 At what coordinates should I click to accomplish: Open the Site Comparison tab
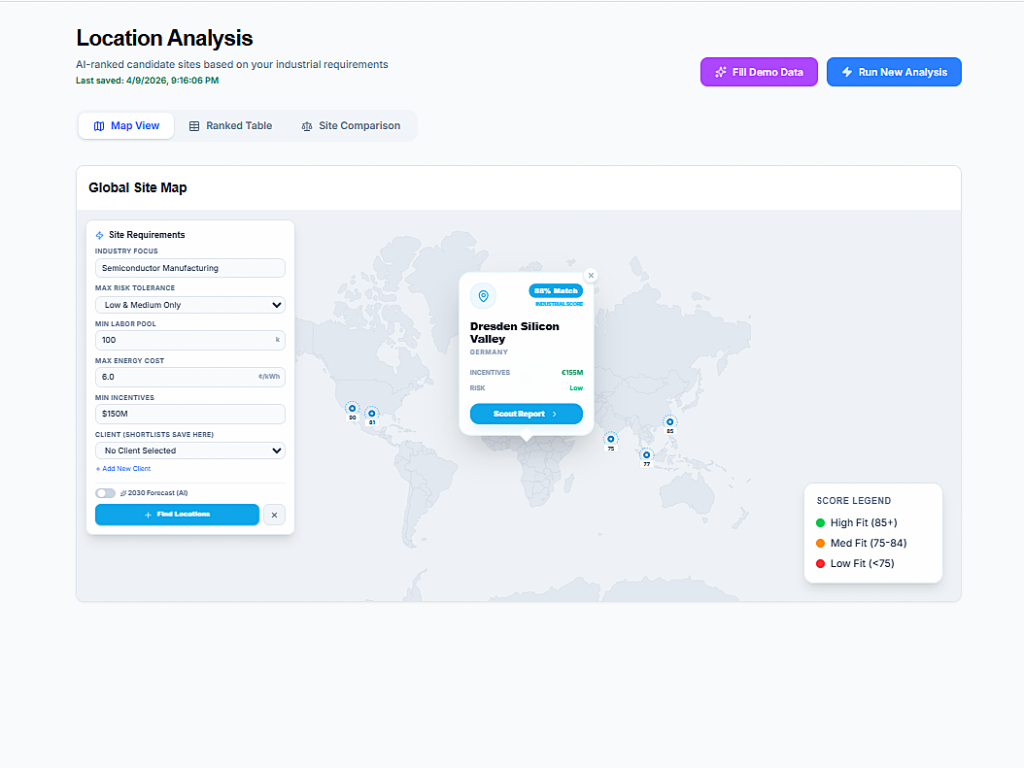point(350,126)
